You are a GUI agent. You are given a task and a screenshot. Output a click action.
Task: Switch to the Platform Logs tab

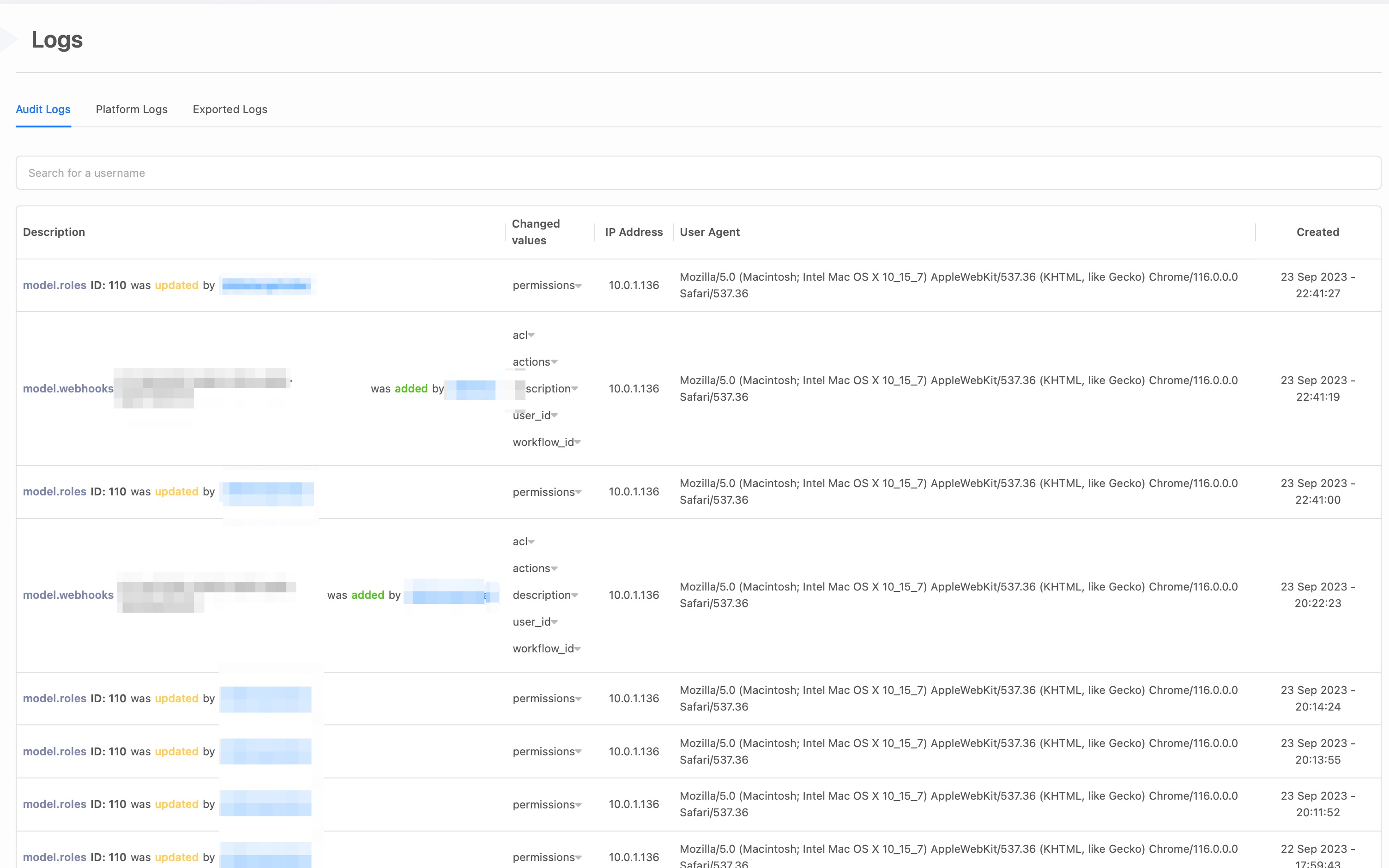pos(132,109)
